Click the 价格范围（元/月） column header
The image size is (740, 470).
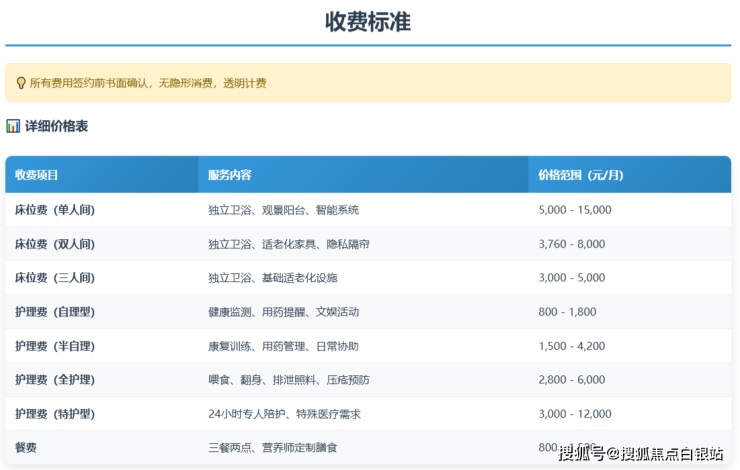coord(580,175)
